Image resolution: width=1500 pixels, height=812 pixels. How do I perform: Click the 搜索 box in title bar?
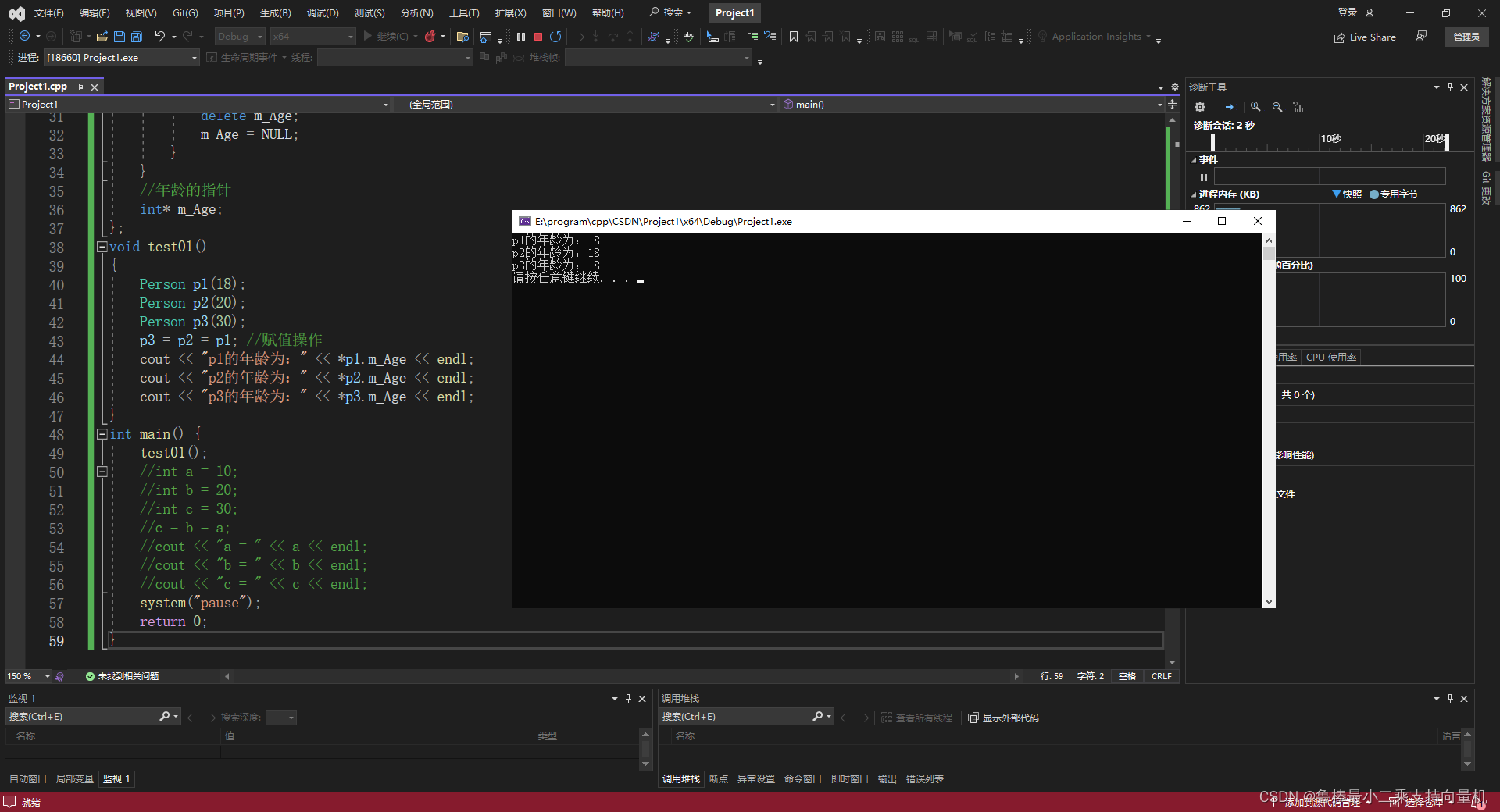tap(671, 12)
